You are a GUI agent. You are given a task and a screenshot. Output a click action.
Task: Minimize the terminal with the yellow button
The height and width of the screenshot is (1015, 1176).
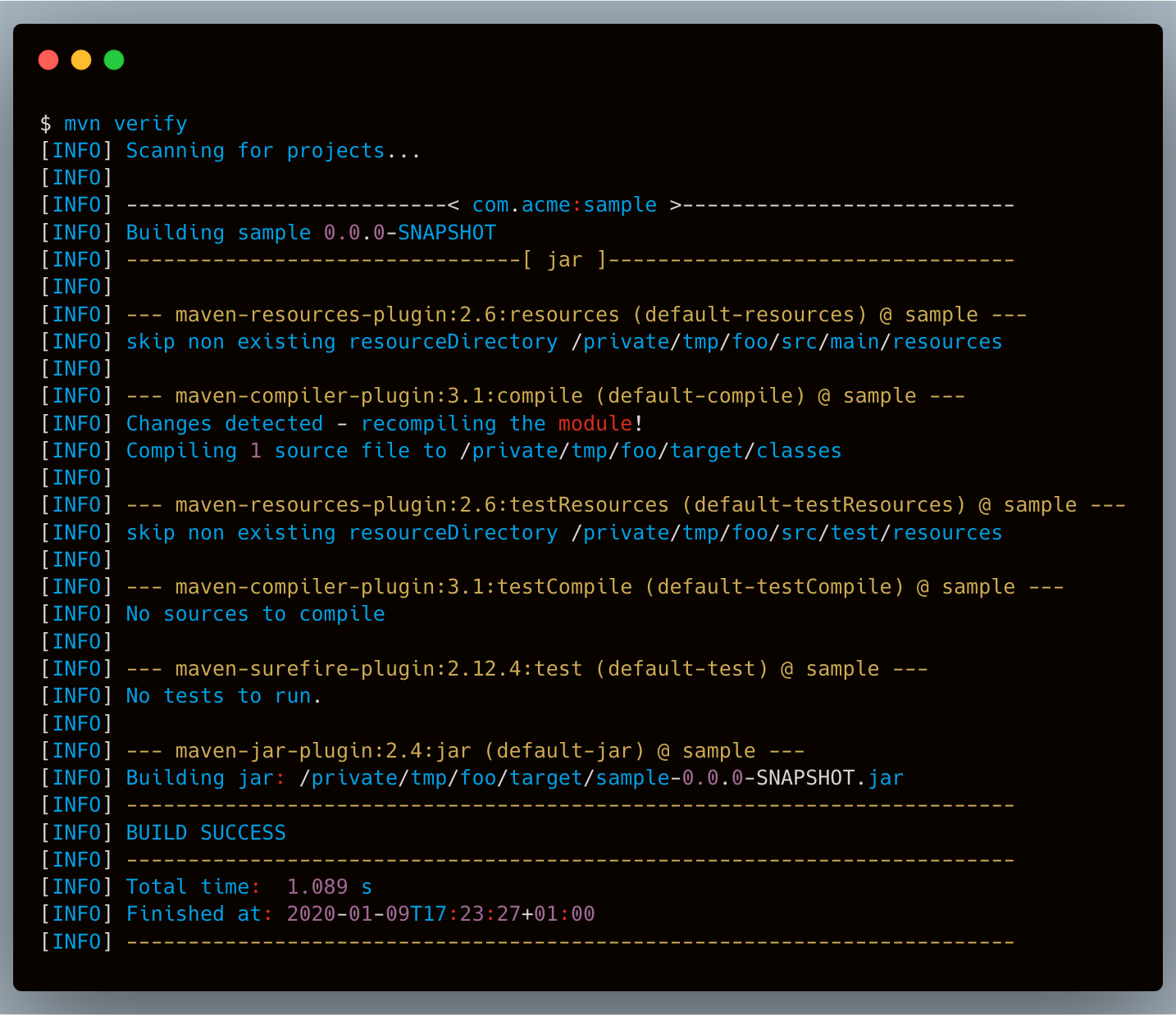(81, 60)
